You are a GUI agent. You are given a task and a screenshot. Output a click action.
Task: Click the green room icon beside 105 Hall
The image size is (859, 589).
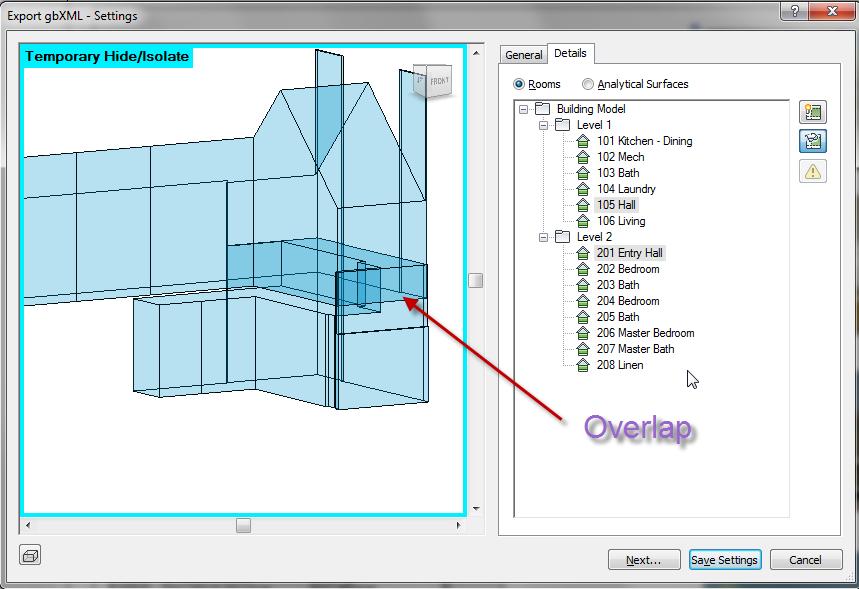[582, 204]
